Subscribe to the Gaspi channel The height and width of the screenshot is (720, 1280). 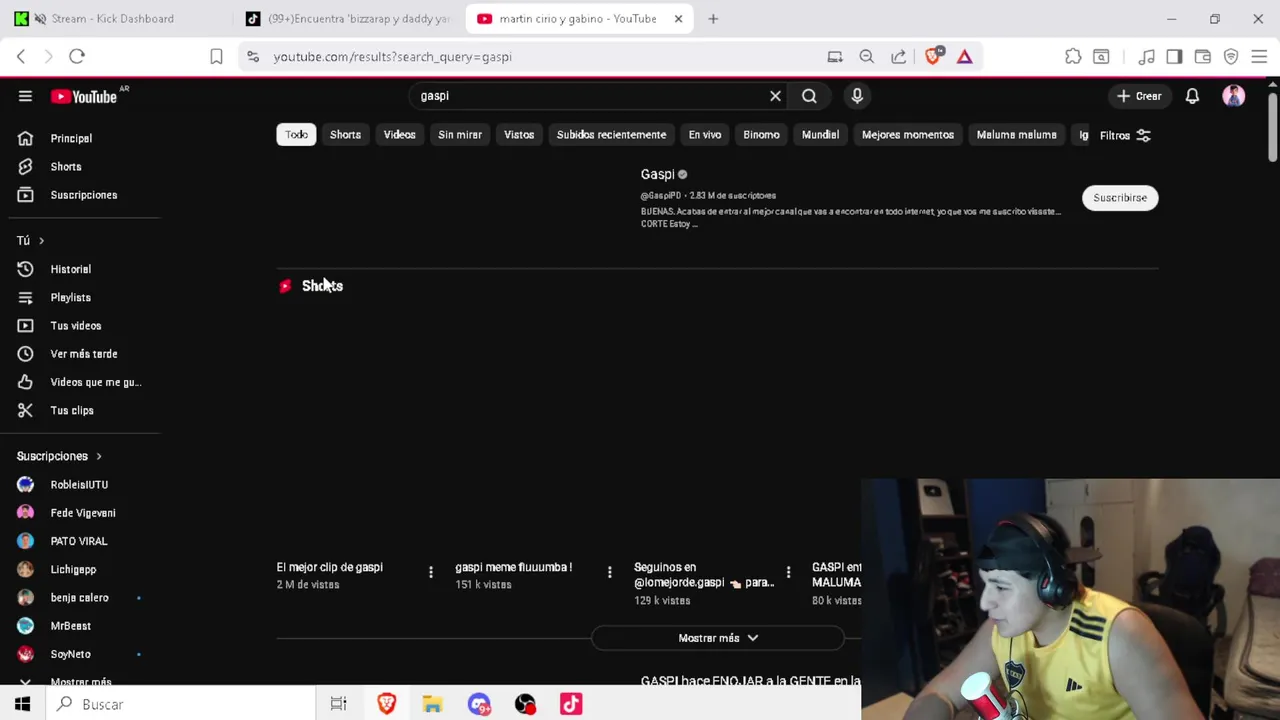[1120, 198]
